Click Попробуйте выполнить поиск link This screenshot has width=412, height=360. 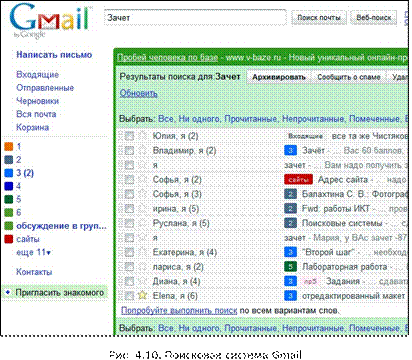point(179,311)
